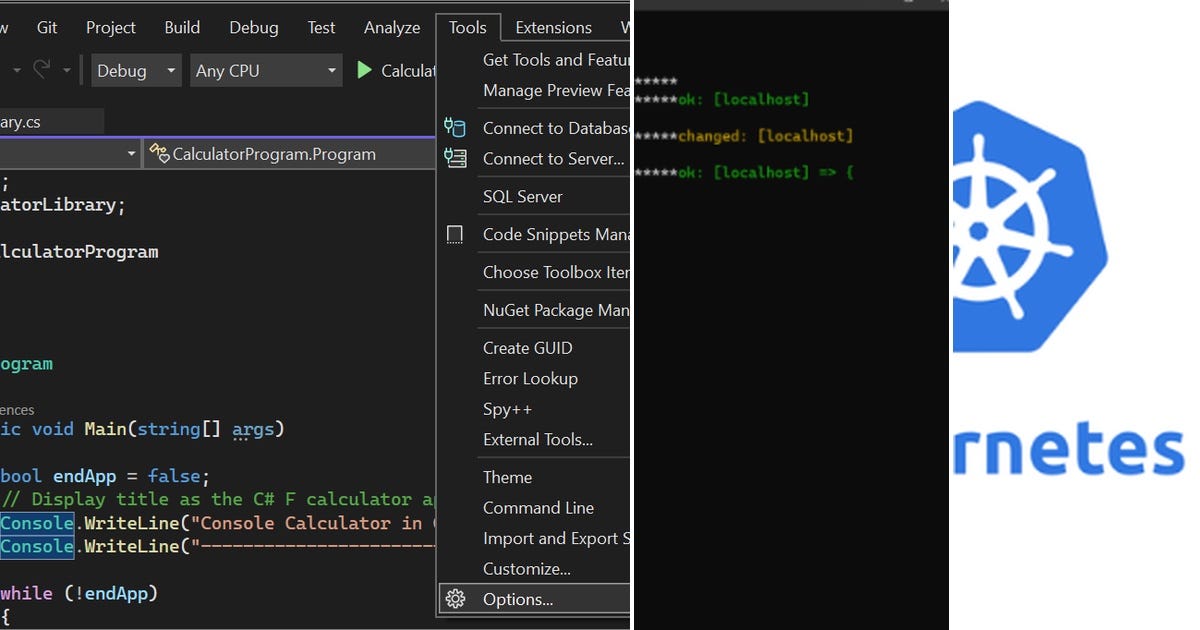Open the Any CPU platform dropdown
The width and height of the screenshot is (1200, 630).
click(x=267, y=70)
